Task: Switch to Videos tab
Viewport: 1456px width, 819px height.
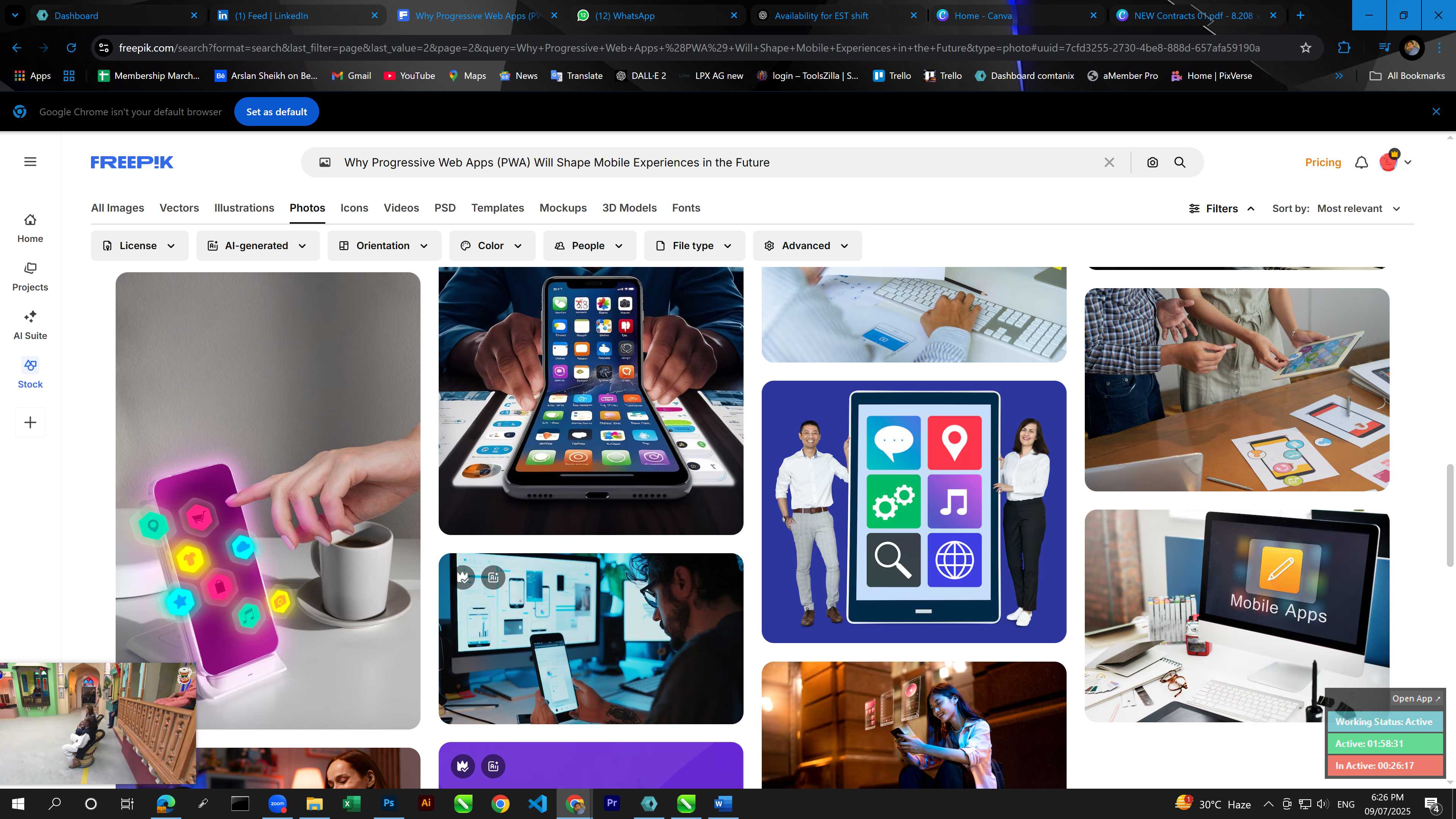Action: click(401, 208)
